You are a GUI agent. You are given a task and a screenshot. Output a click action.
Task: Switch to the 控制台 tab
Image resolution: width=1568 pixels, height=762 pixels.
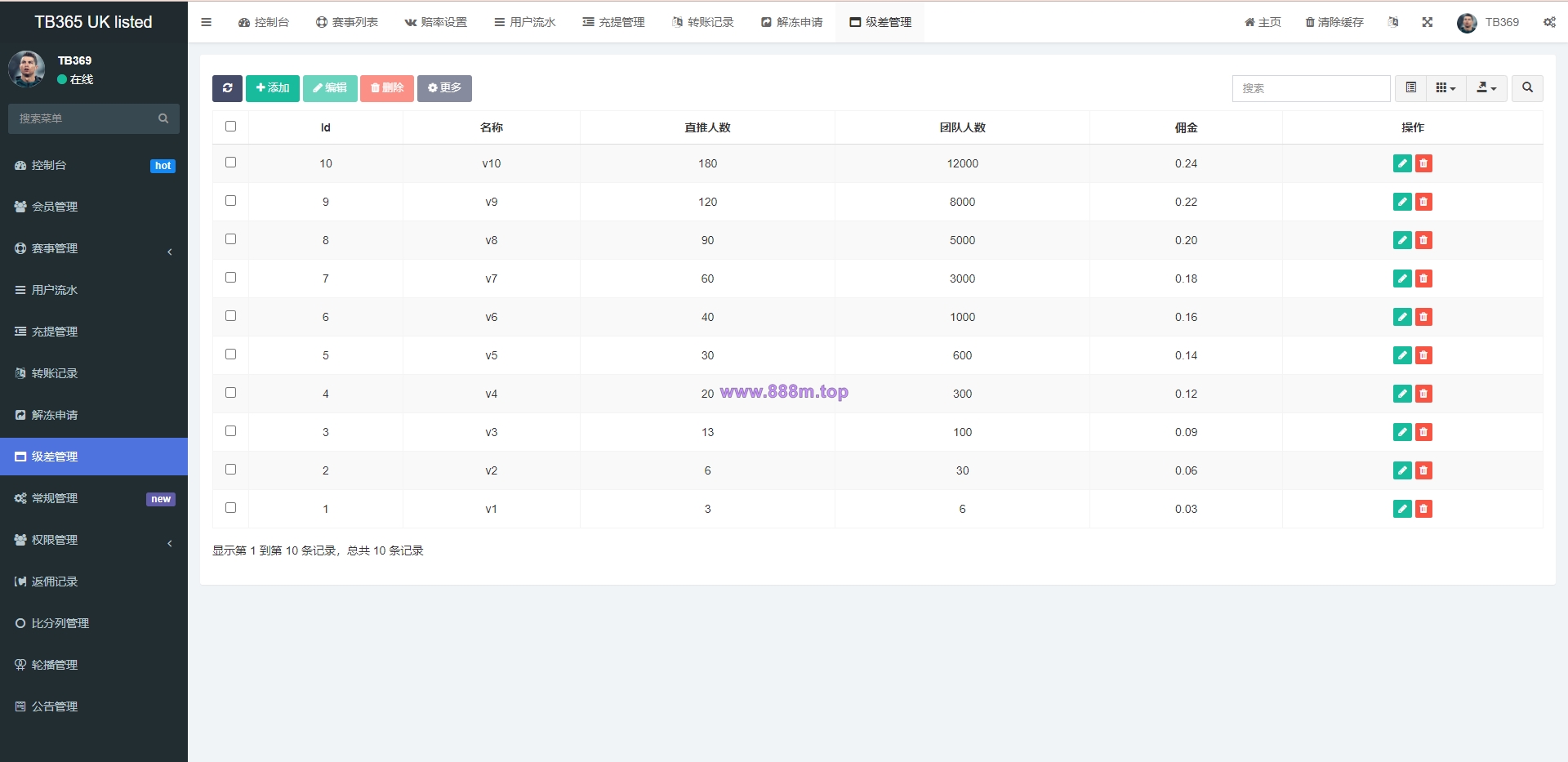[264, 22]
